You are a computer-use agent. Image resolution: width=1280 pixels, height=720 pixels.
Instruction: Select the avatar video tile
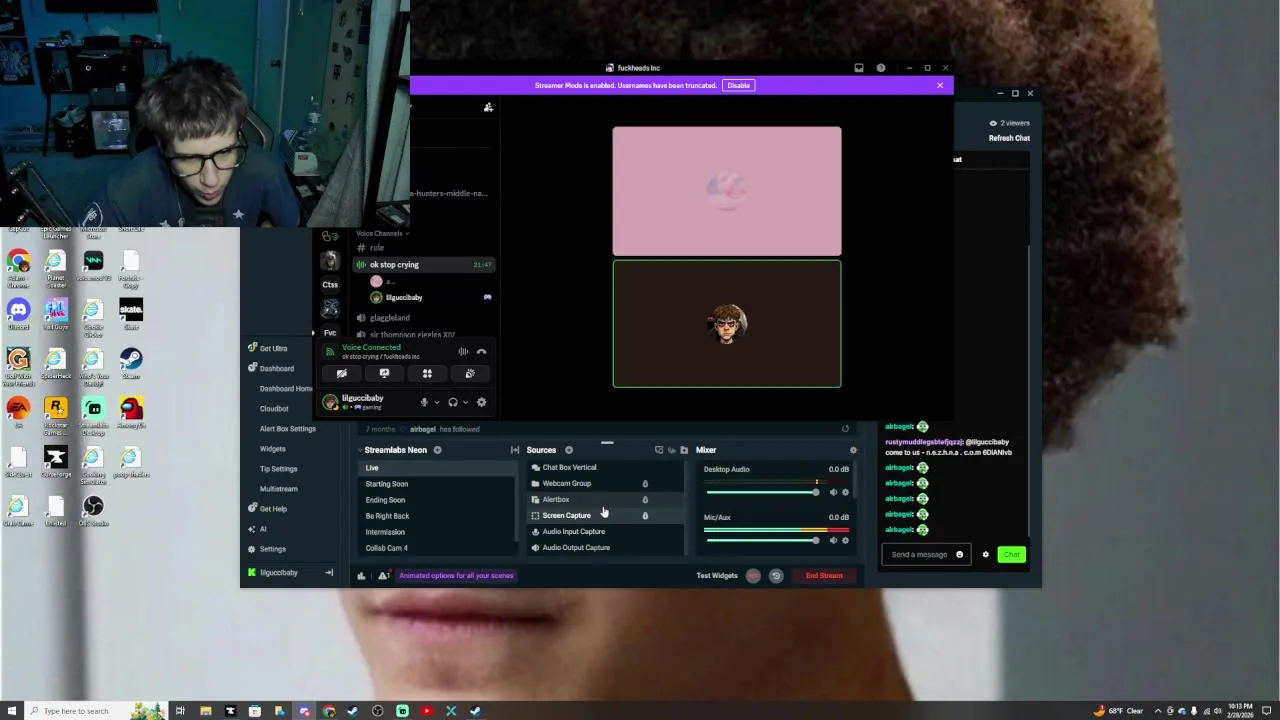pos(727,324)
